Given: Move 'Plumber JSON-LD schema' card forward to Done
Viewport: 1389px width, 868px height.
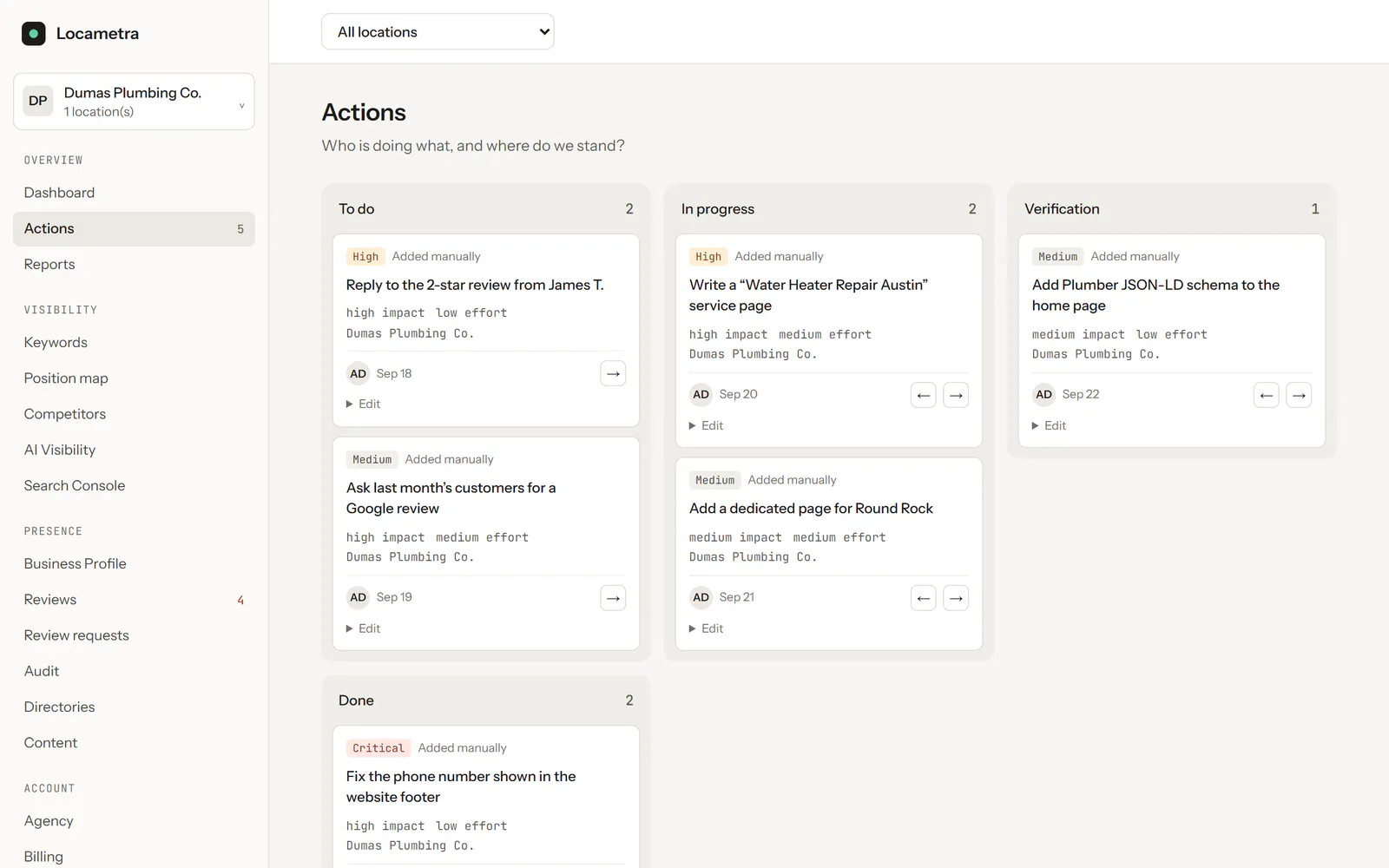Looking at the screenshot, I should [1299, 395].
